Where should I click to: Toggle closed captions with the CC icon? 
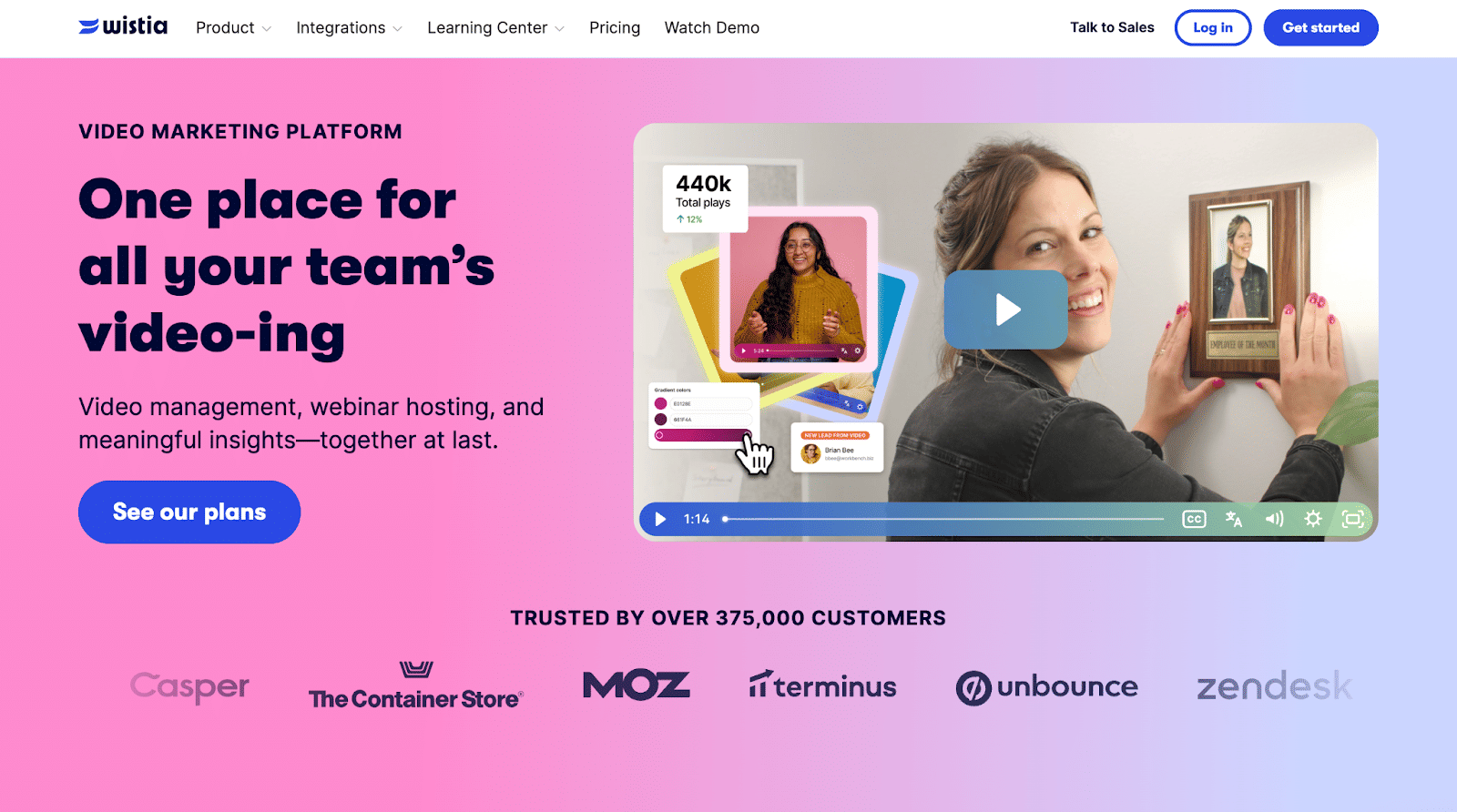(x=1194, y=519)
